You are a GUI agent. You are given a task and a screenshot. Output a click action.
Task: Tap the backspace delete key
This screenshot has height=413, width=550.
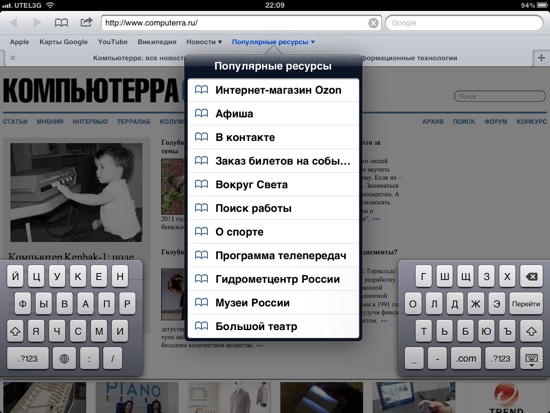[531, 277]
